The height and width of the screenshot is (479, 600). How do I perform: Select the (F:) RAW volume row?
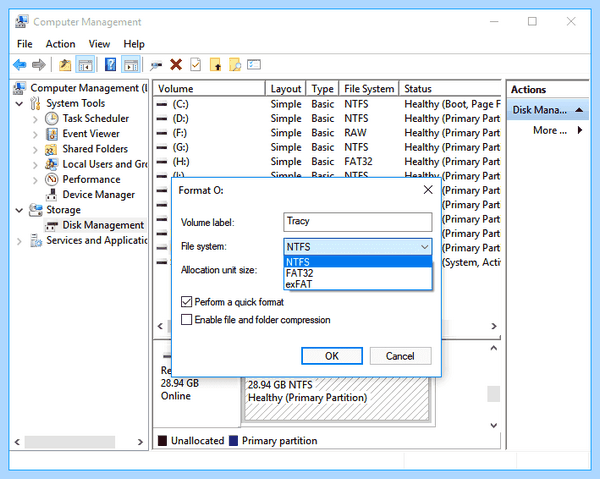[328, 133]
